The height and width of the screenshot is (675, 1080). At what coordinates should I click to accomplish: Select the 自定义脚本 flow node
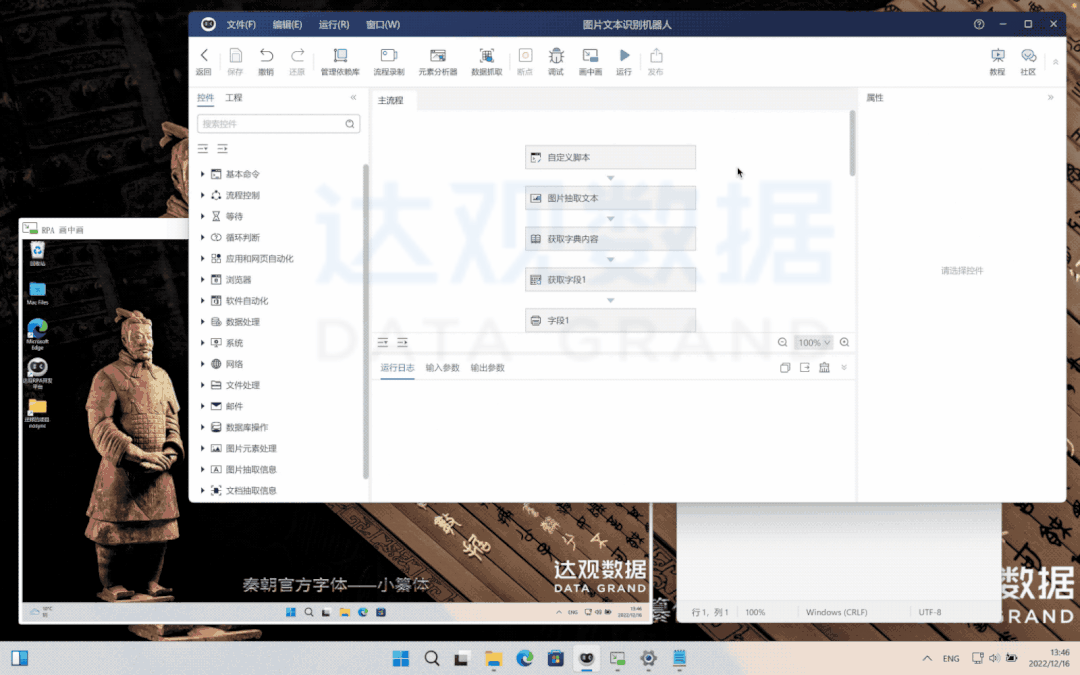610,157
